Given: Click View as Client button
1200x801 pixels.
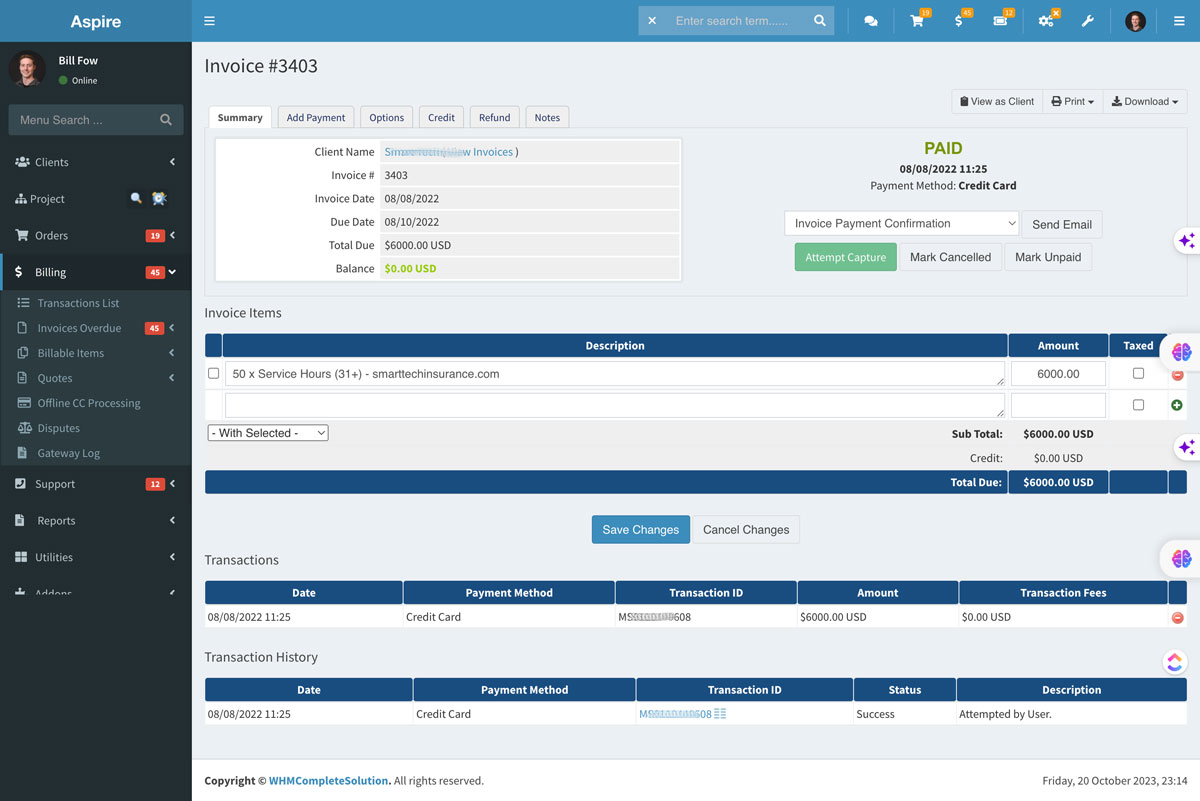Looking at the screenshot, I should (x=997, y=101).
